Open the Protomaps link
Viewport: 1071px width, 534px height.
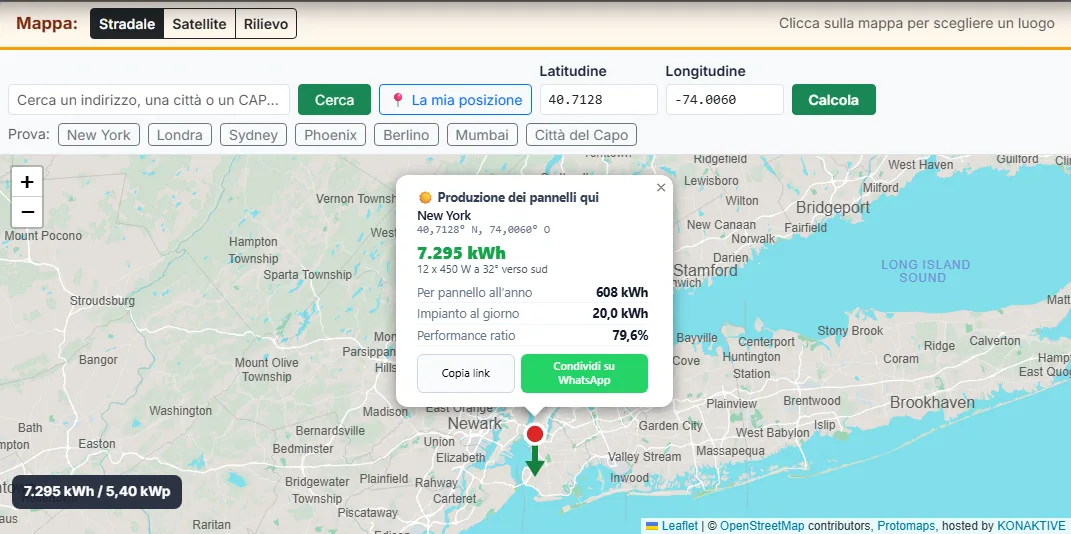906,526
